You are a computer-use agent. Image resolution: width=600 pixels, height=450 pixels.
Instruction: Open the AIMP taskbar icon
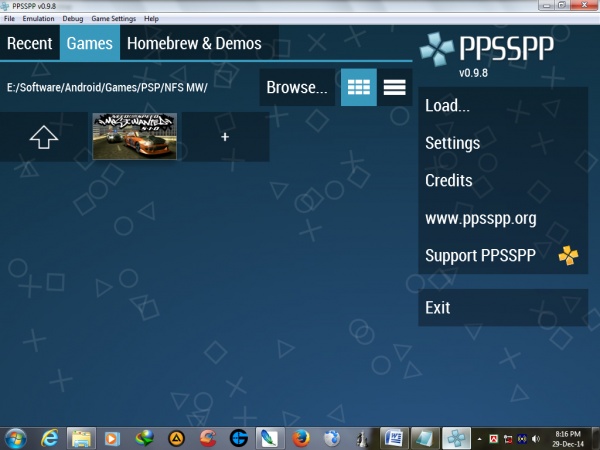pos(176,439)
